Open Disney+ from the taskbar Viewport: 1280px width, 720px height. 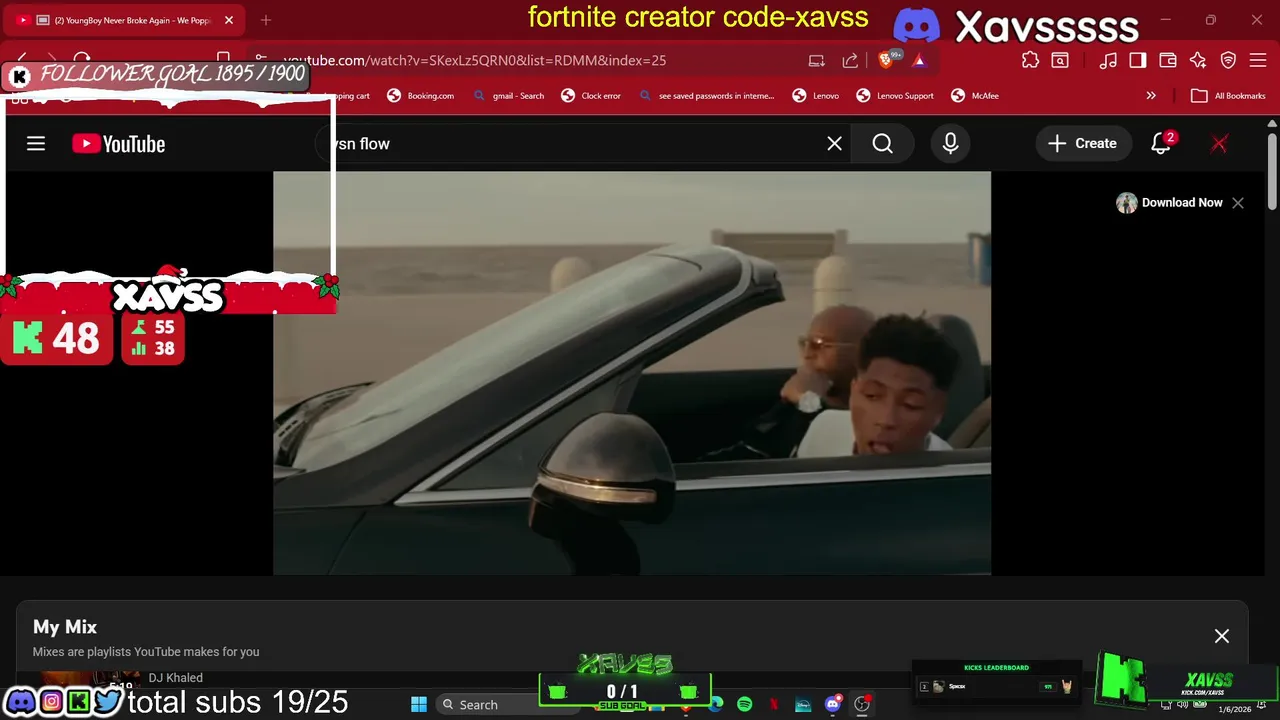tap(803, 705)
